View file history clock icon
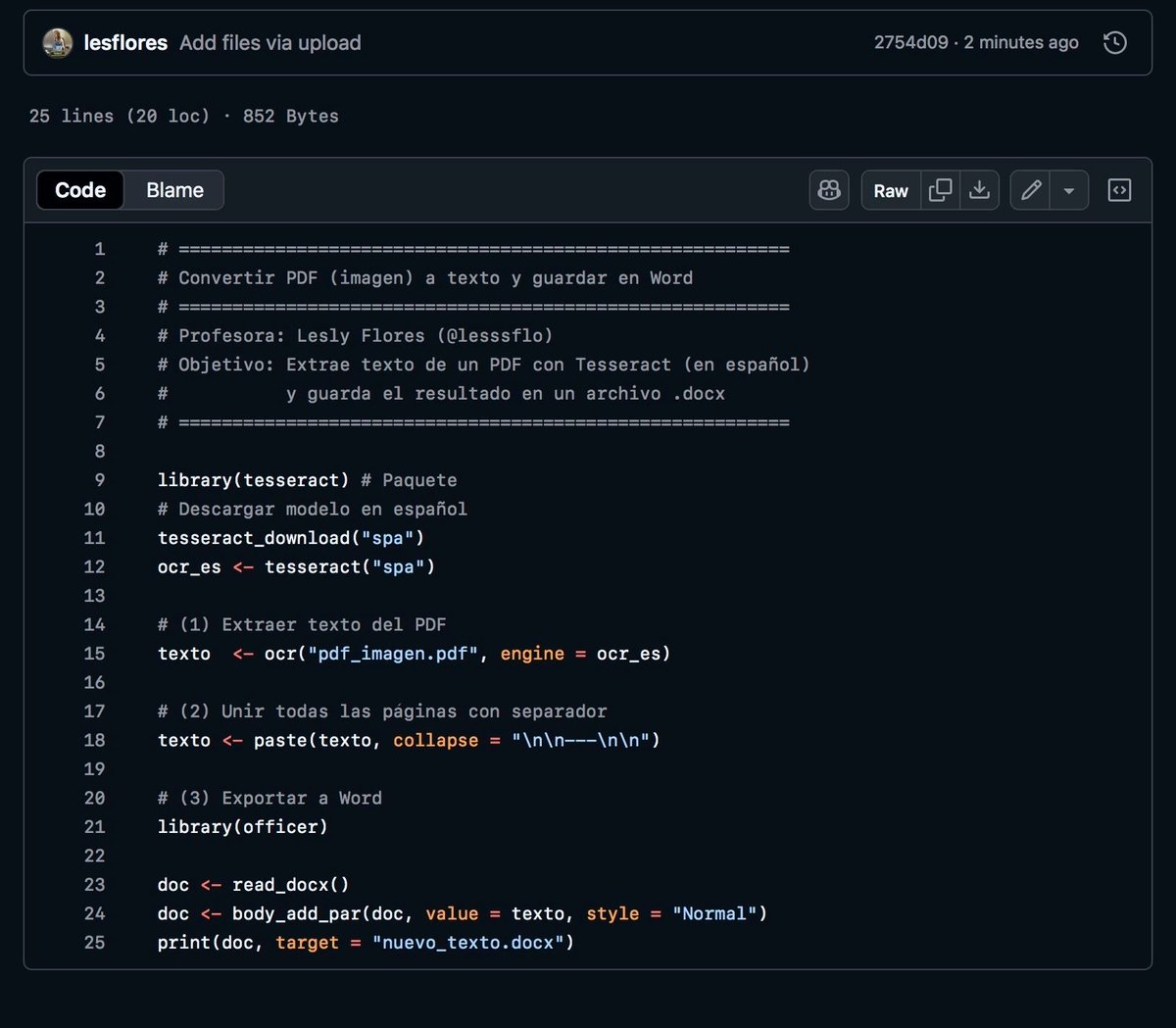Screen dimensions: 1176x1028 (1114, 42)
